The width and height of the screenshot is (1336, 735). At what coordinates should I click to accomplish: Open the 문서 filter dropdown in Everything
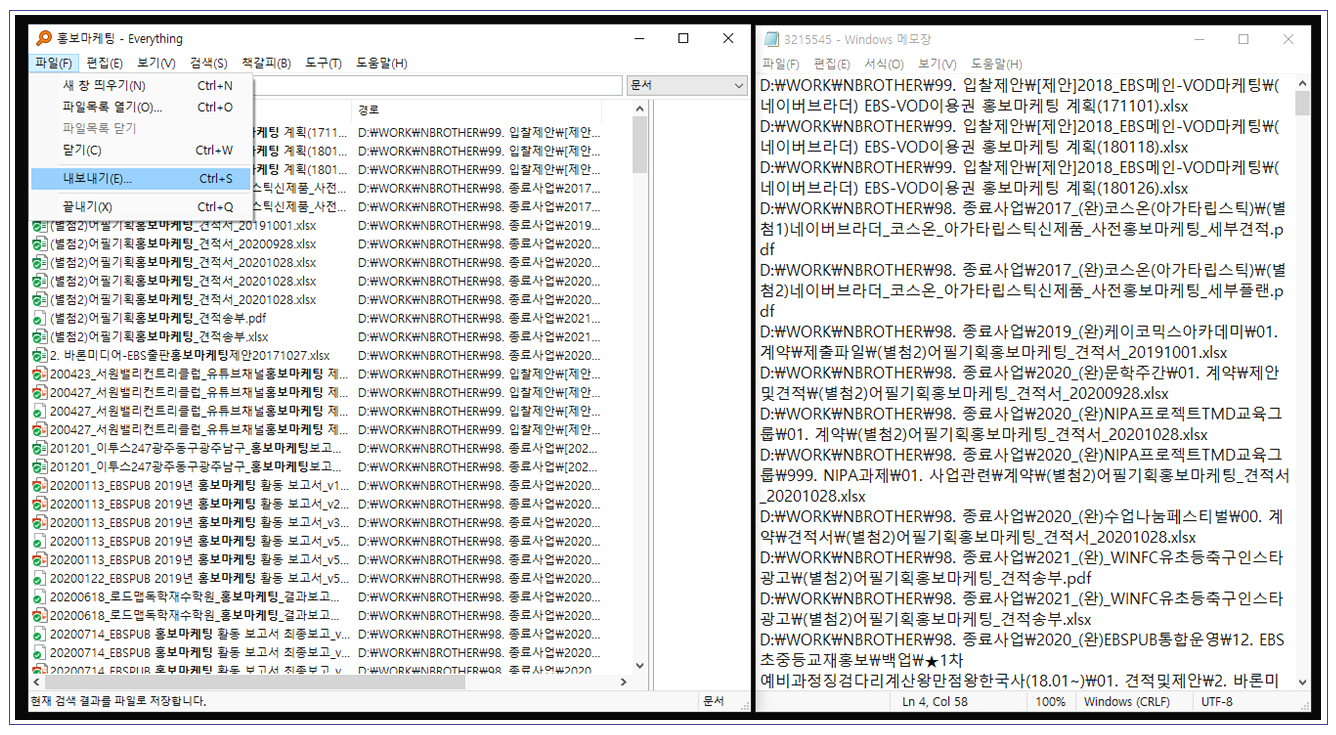[x=686, y=86]
